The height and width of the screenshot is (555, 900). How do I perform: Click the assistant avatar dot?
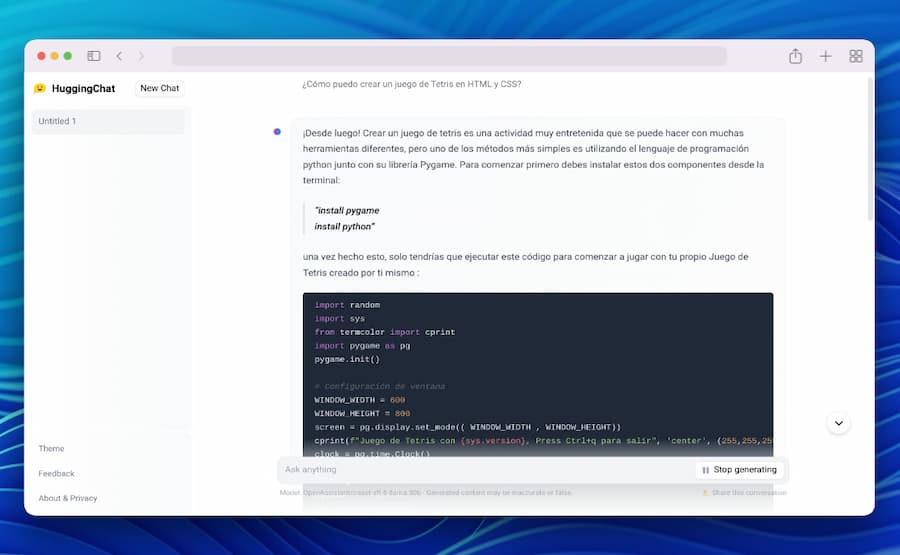click(277, 132)
